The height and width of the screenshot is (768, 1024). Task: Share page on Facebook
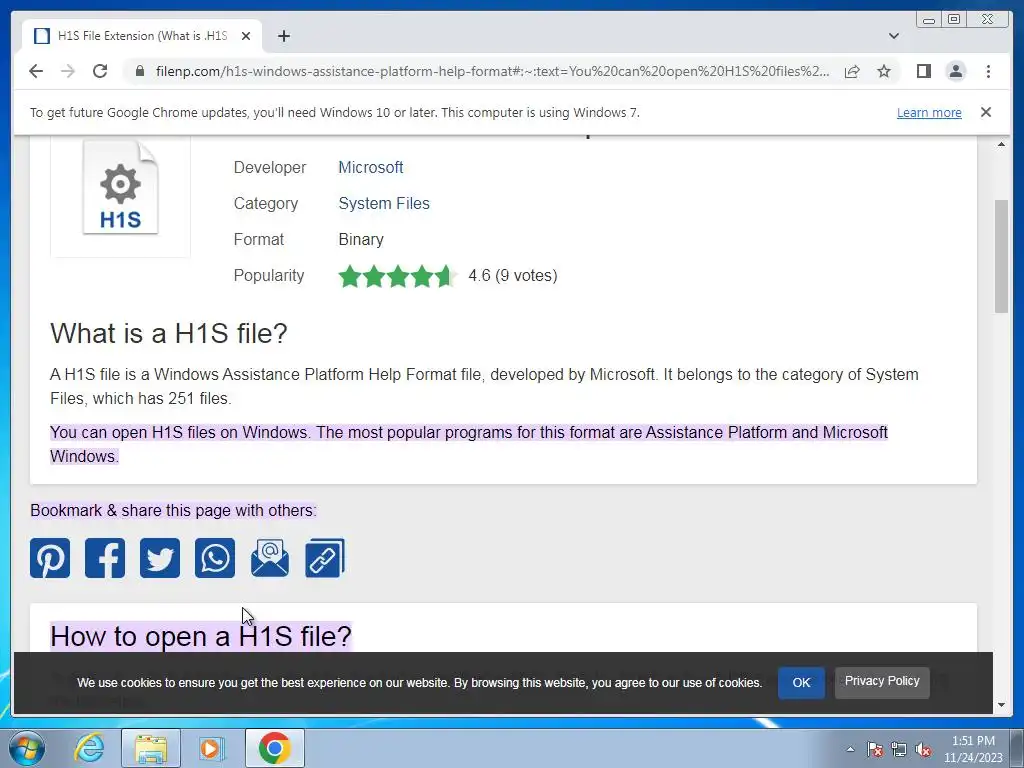pos(104,558)
